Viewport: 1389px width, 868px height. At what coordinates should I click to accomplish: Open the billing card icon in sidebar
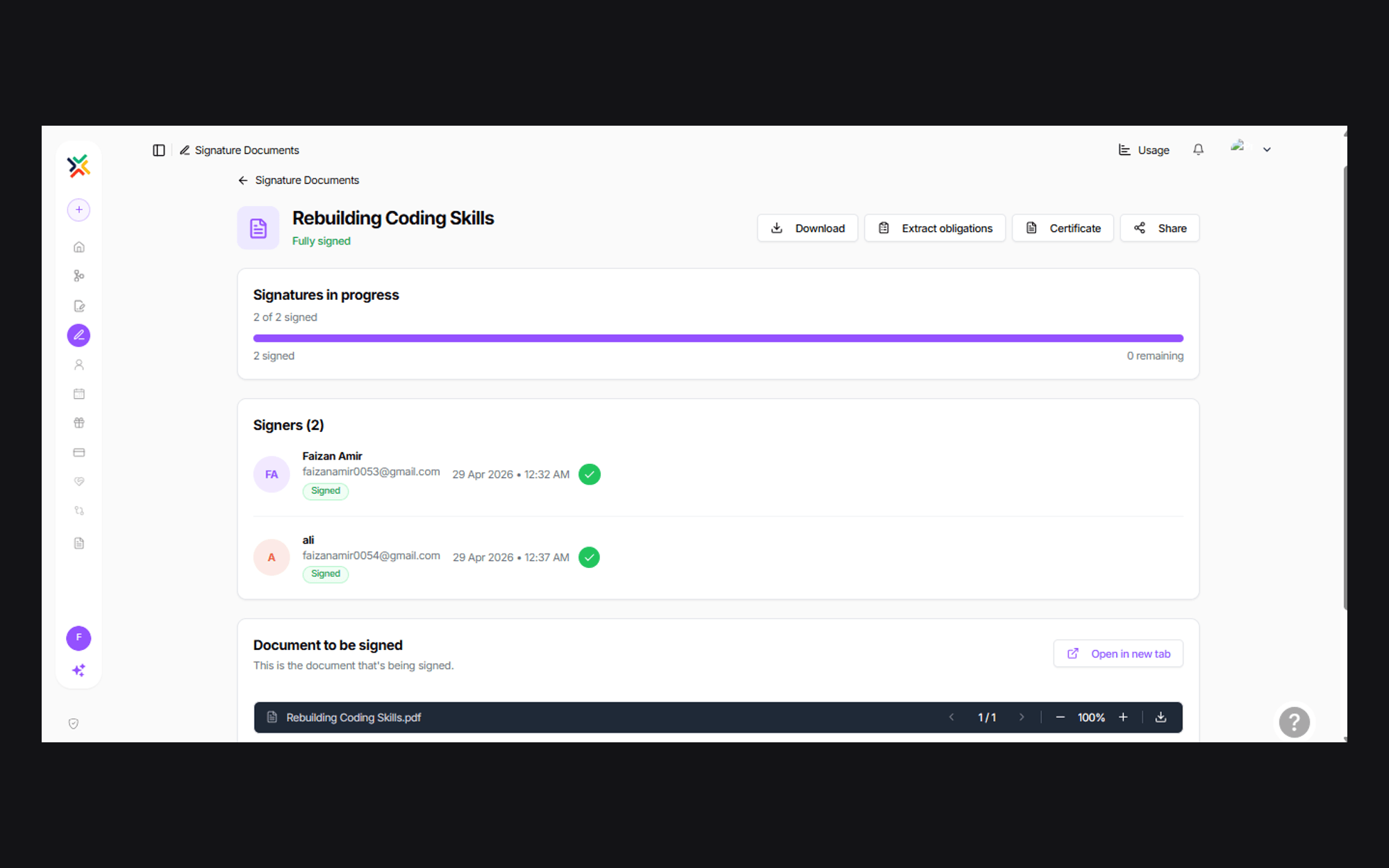[x=79, y=453]
